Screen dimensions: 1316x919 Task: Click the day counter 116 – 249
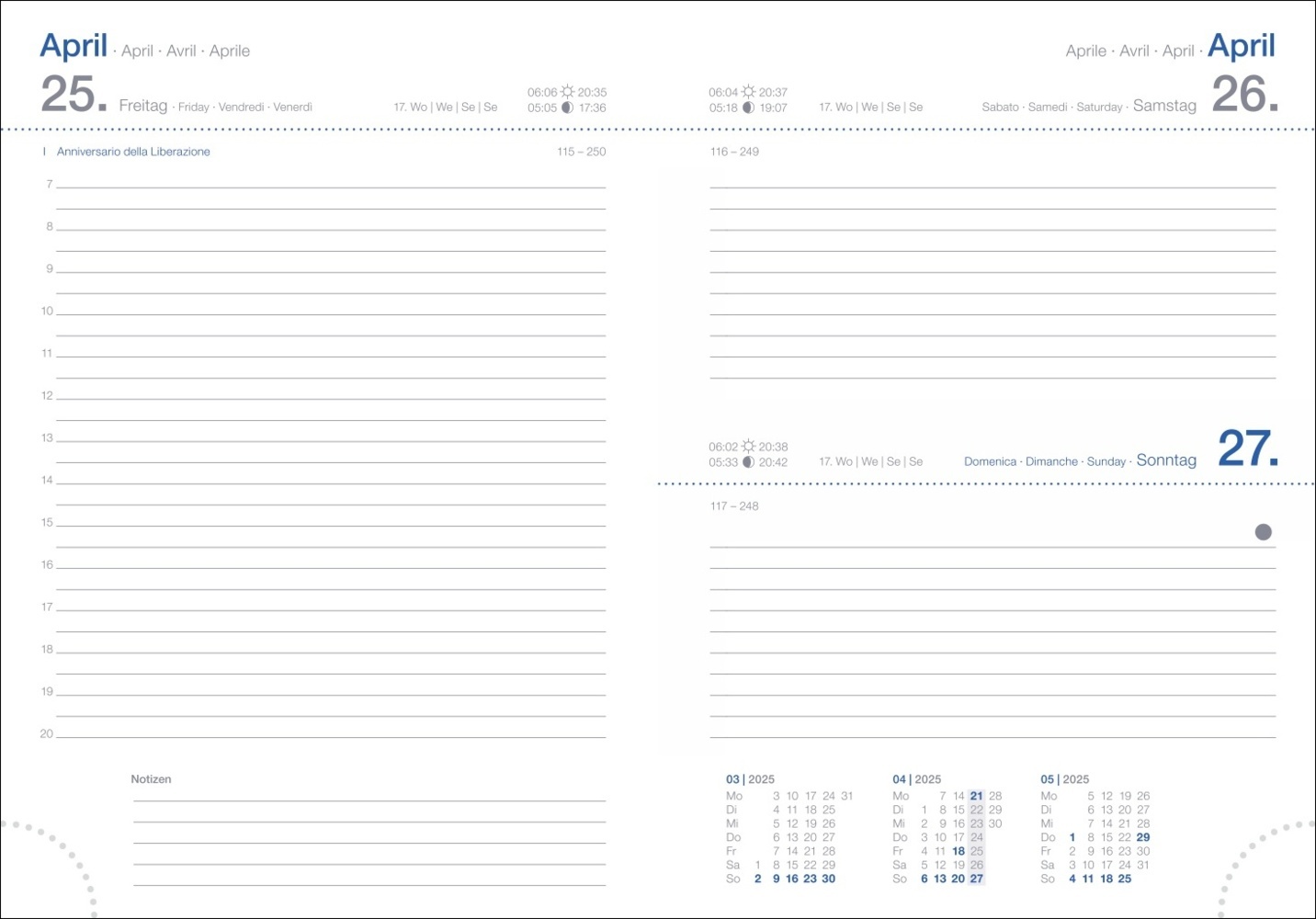734,152
